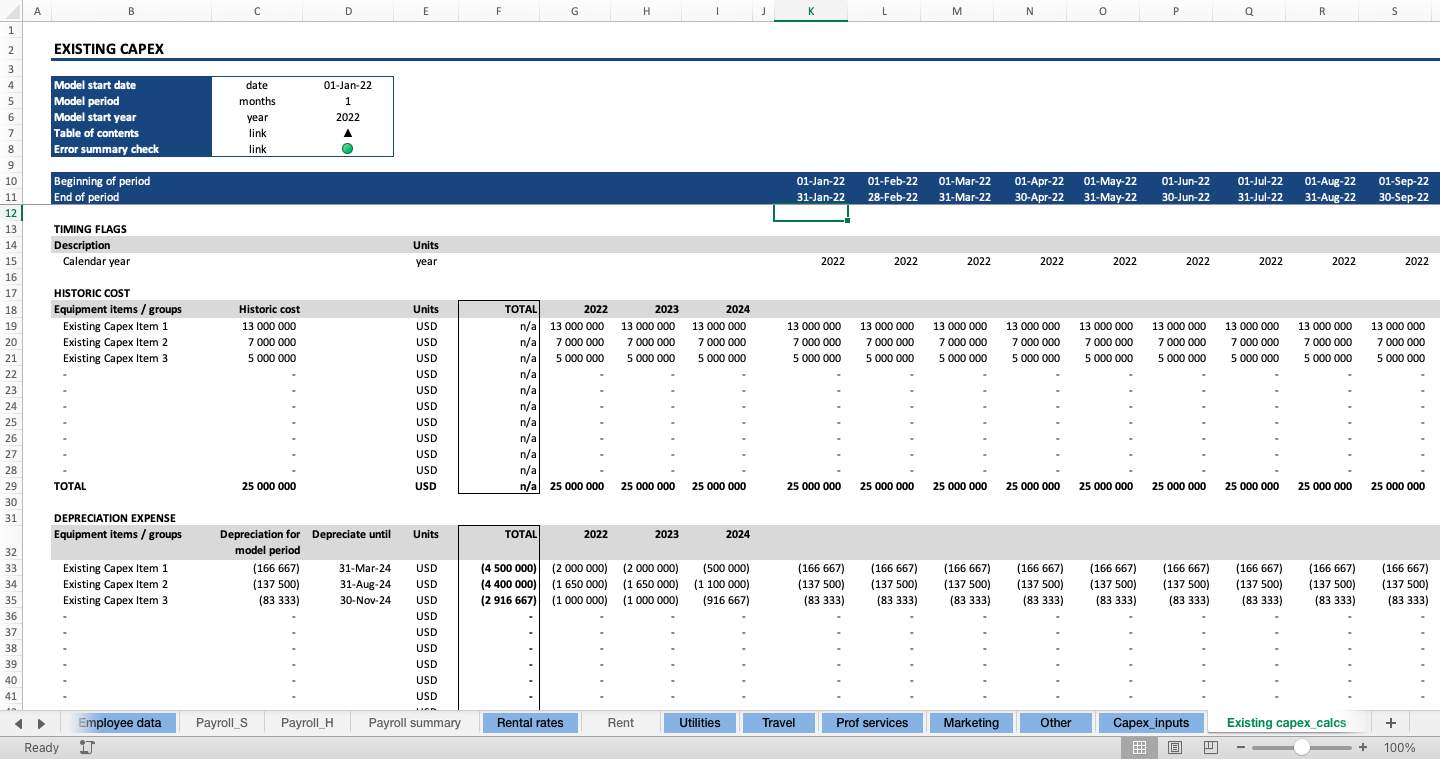Image resolution: width=1440 pixels, height=759 pixels.
Task: Select column K header
Action: point(811,11)
